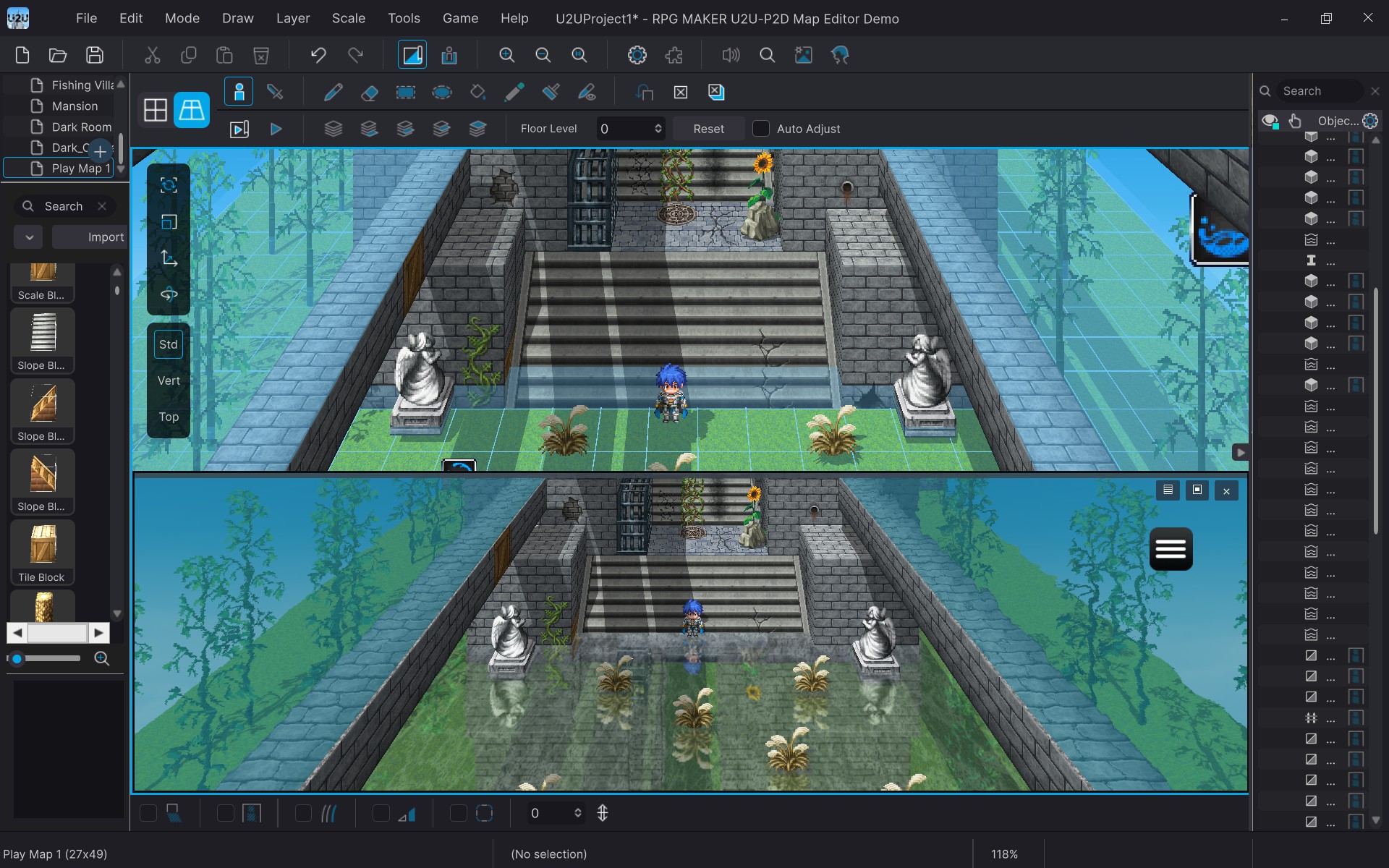1389x868 pixels.
Task: Click the map list scroll down arrow
Action: coord(121,169)
